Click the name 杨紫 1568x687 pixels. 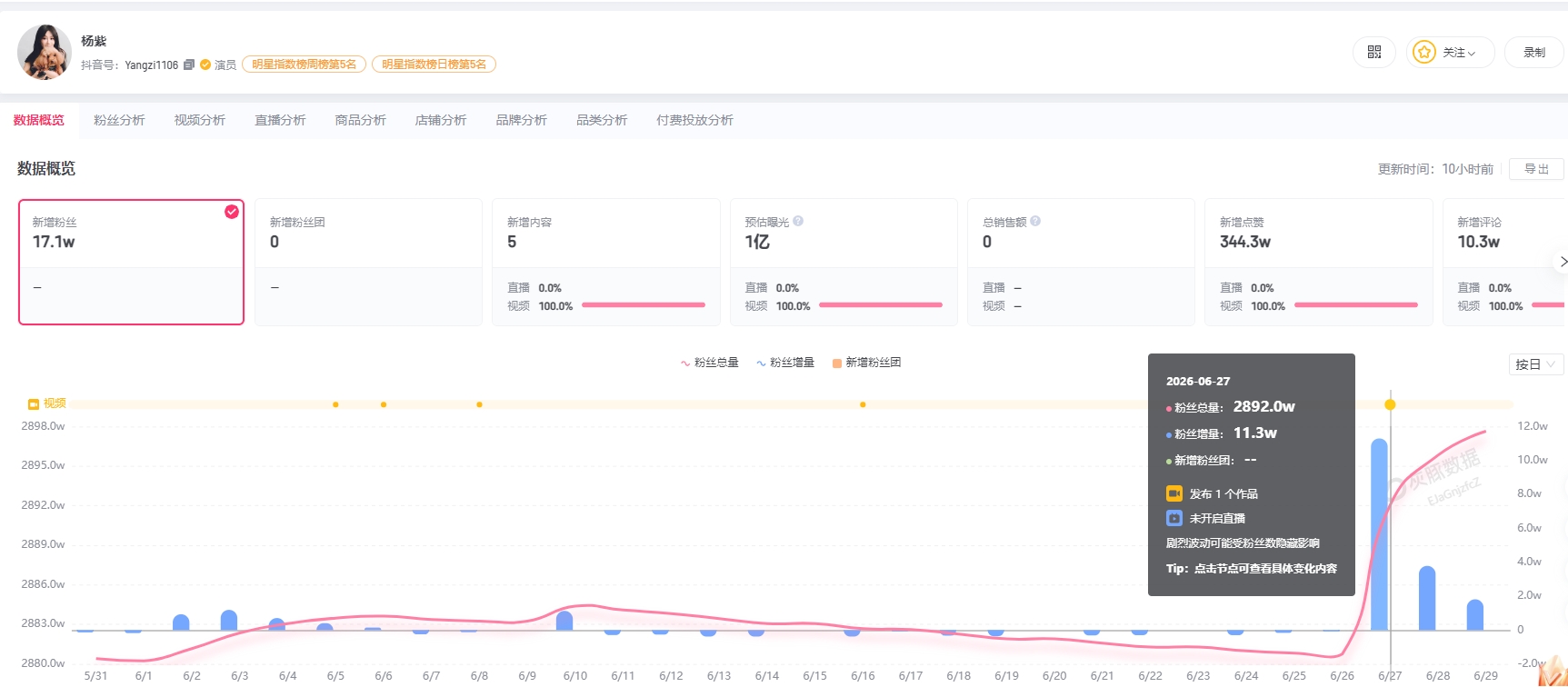94,41
